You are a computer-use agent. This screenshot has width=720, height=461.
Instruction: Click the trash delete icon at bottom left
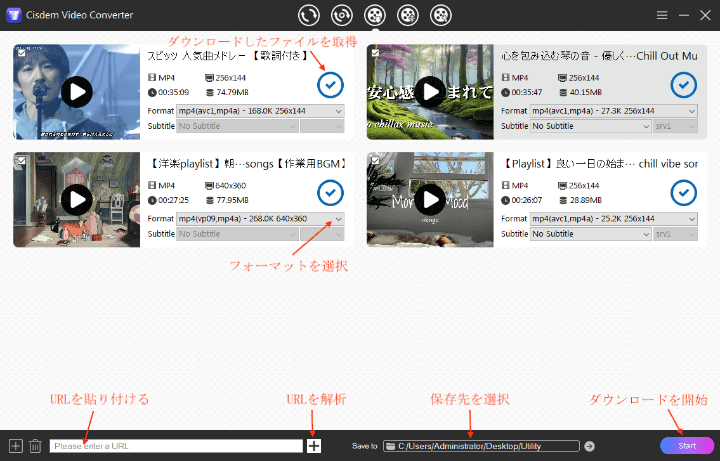pos(35,446)
